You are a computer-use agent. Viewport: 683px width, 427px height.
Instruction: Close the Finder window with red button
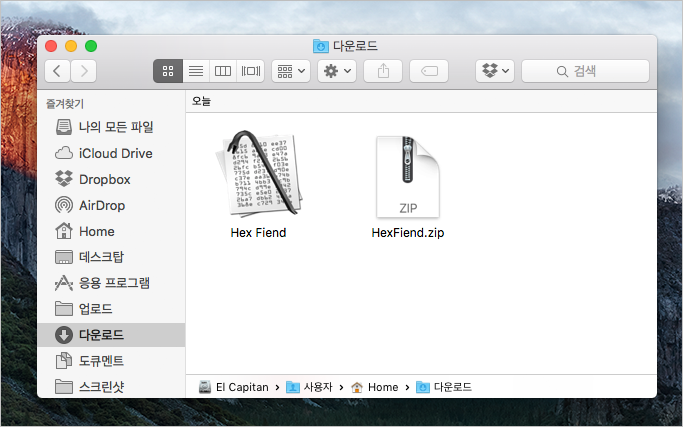coord(51,46)
